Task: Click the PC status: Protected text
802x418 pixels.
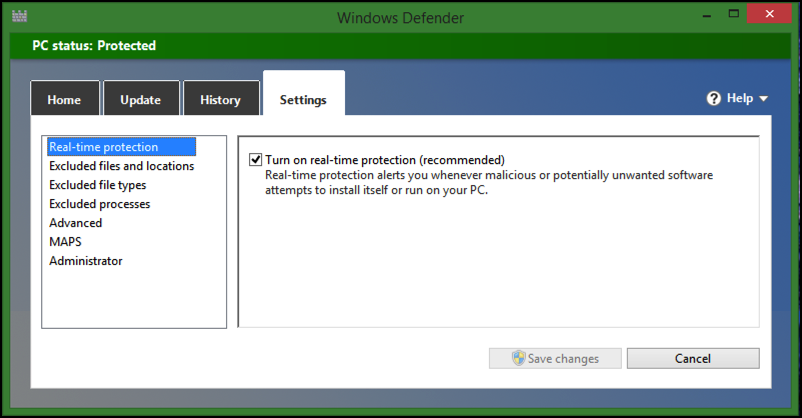Action: (x=94, y=46)
